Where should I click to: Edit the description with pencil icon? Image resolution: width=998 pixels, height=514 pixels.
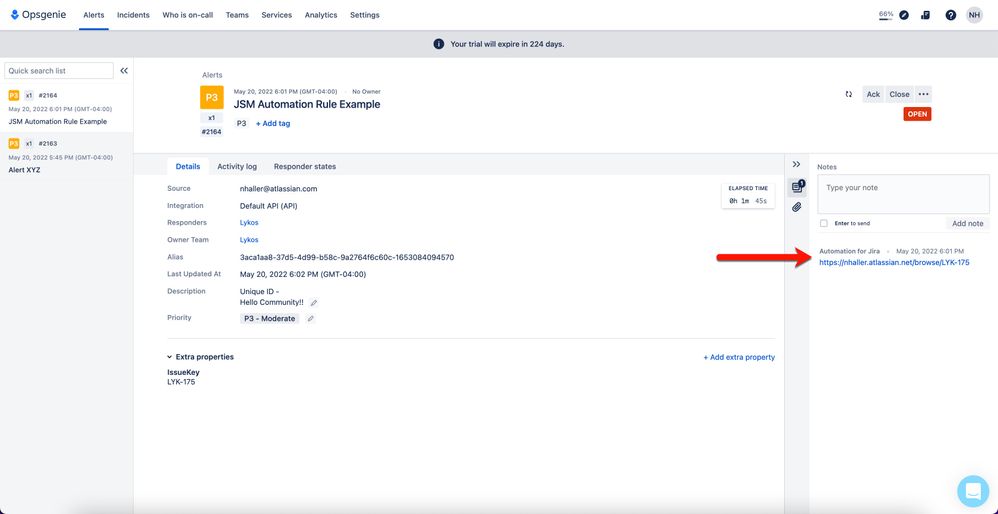314,303
